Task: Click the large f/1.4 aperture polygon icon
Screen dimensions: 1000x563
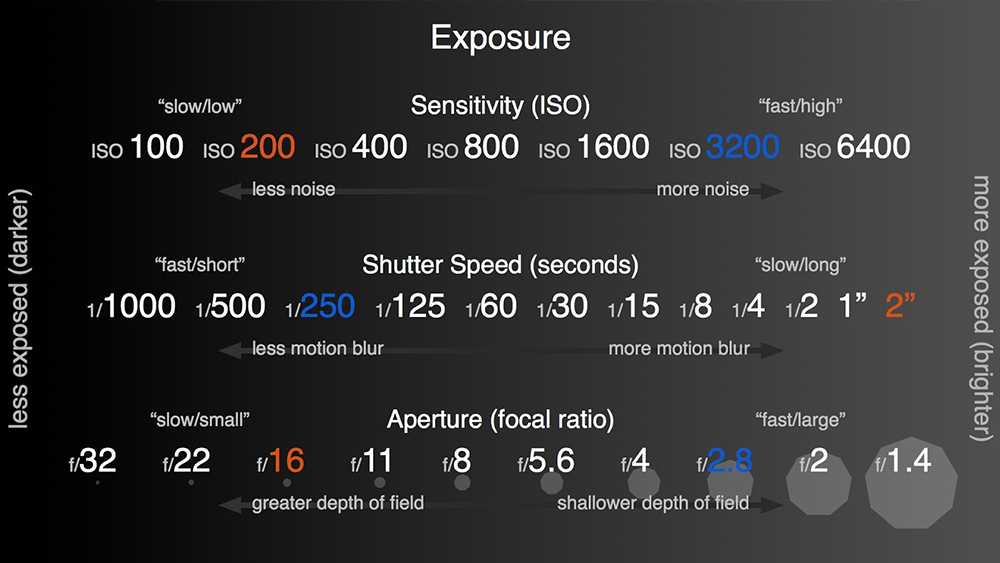Action: click(x=911, y=483)
